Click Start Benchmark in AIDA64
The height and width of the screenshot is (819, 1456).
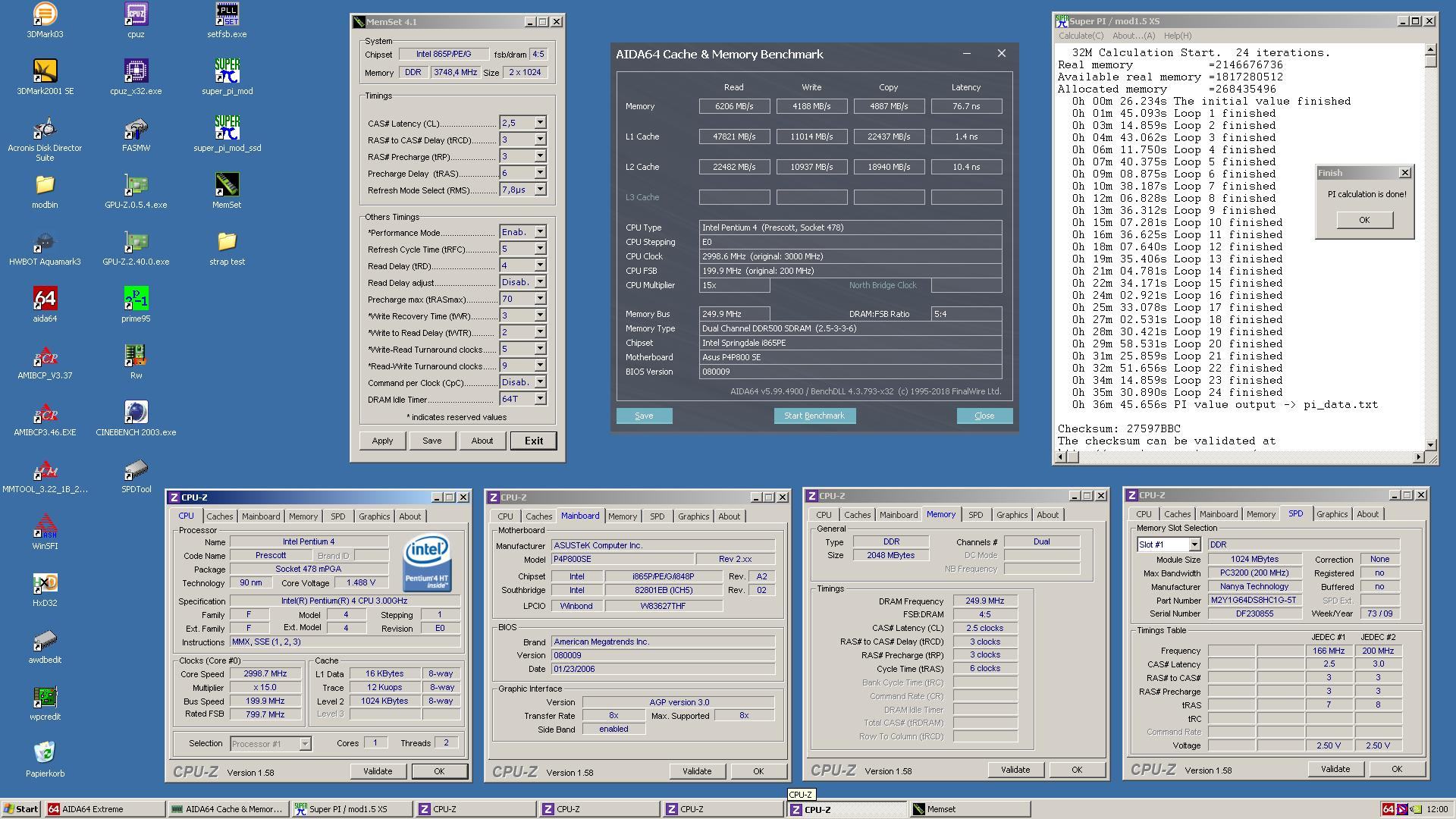814,416
